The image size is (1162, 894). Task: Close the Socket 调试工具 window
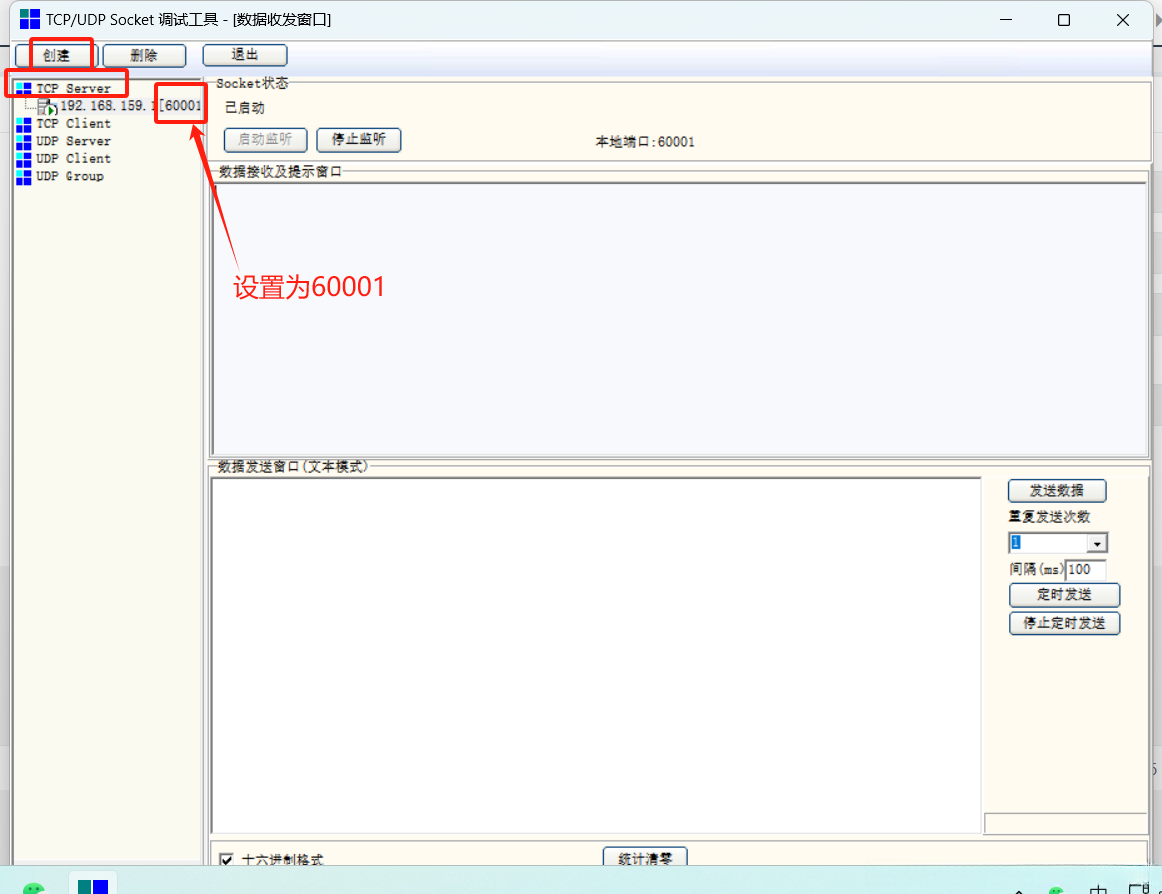click(x=1123, y=20)
